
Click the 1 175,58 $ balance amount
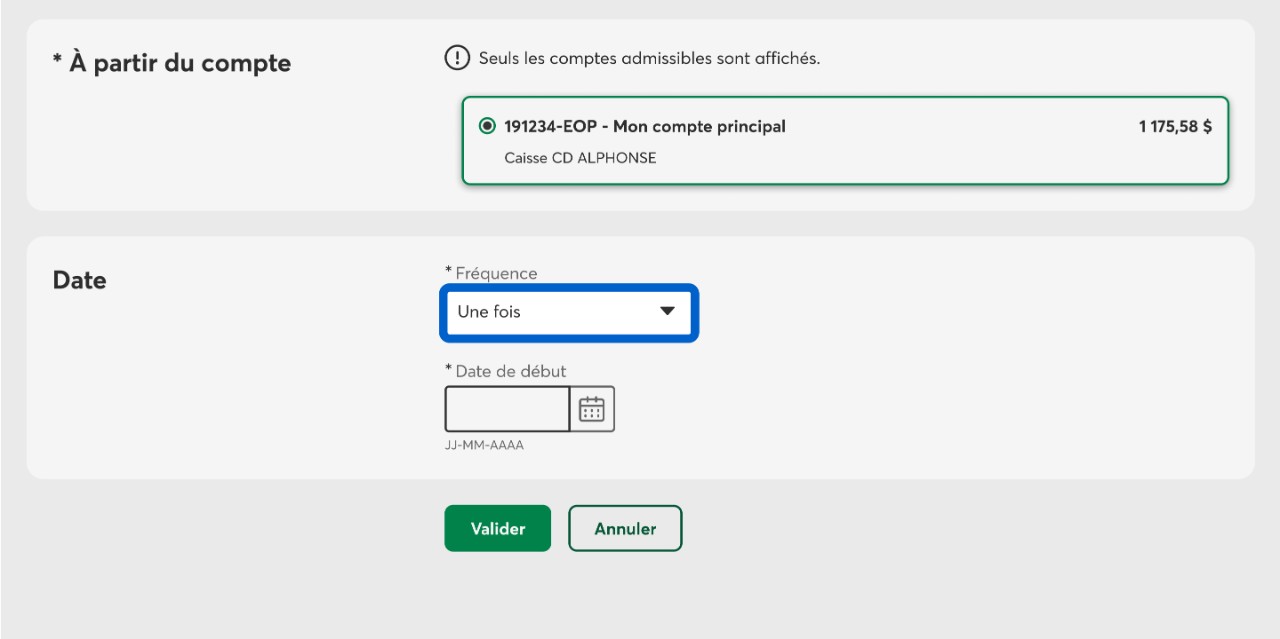click(x=1175, y=127)
